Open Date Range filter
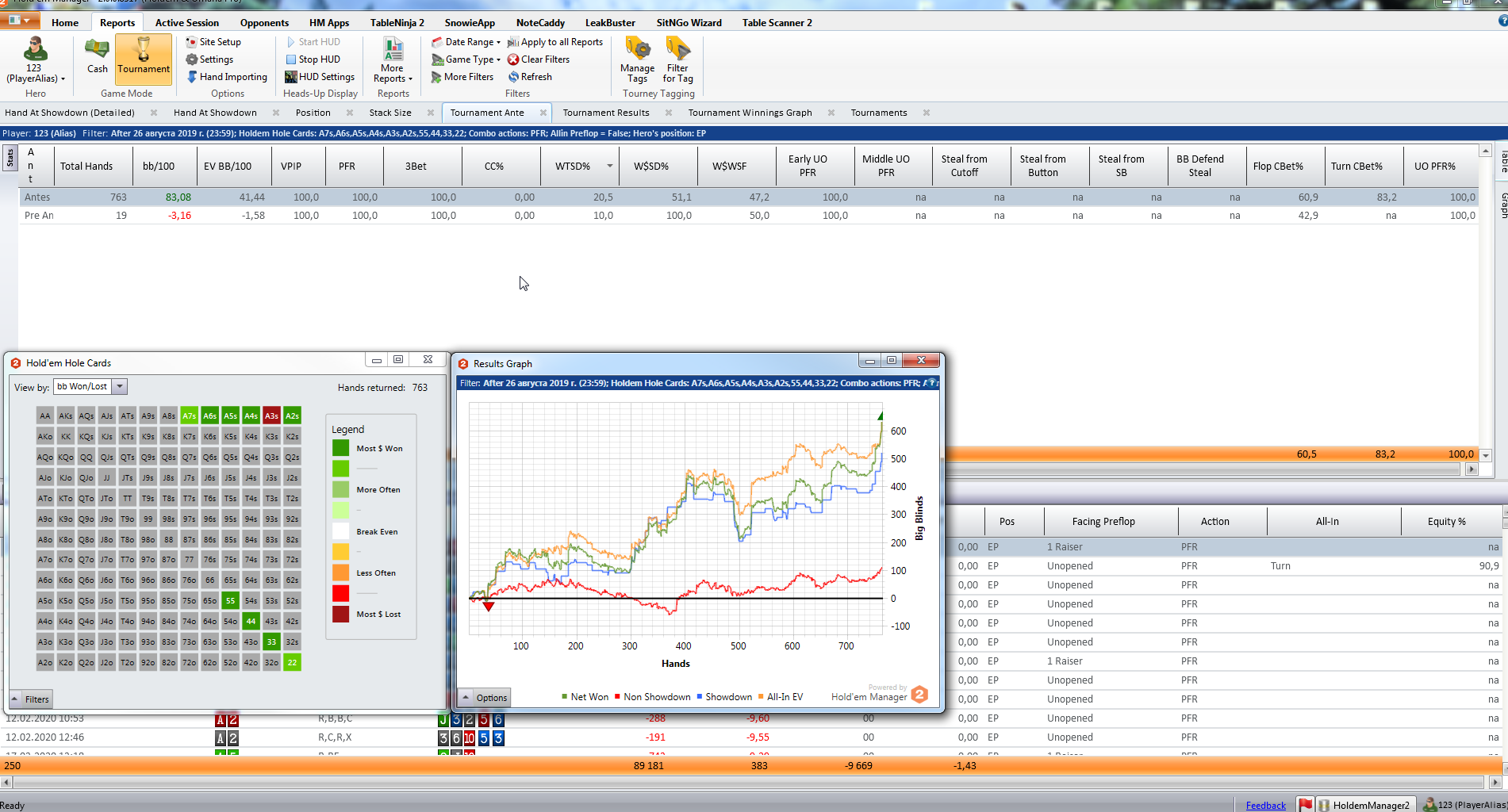The image size is (1508, 812). (466, 42)
